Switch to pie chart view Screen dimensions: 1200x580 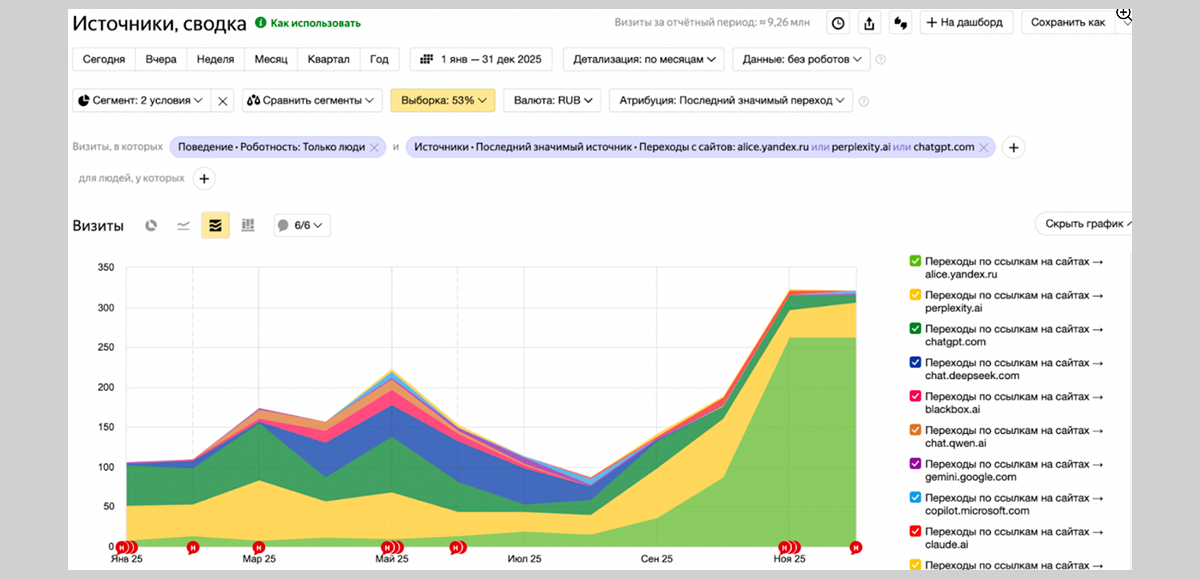152,226
